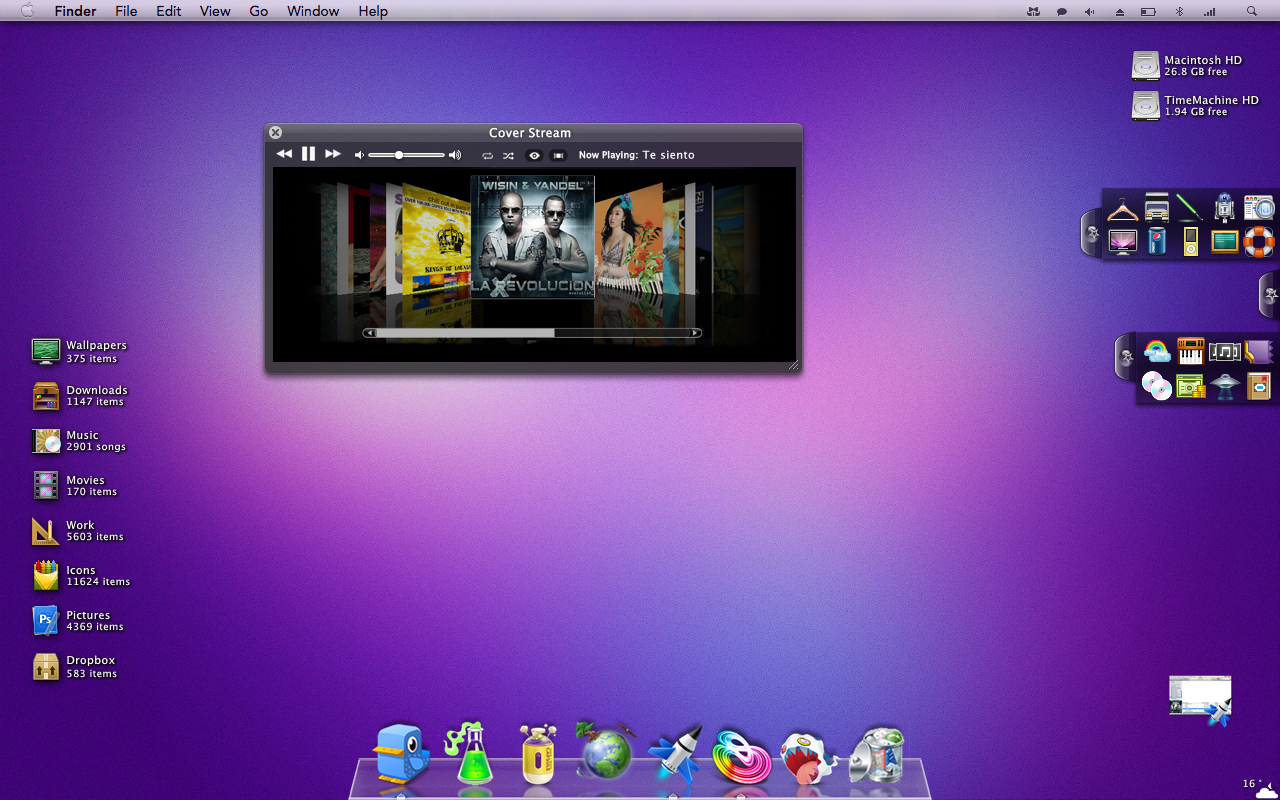1280x800 pixels.
Task: Launch the rainbow swirl dock app
Action: [741, 755]
